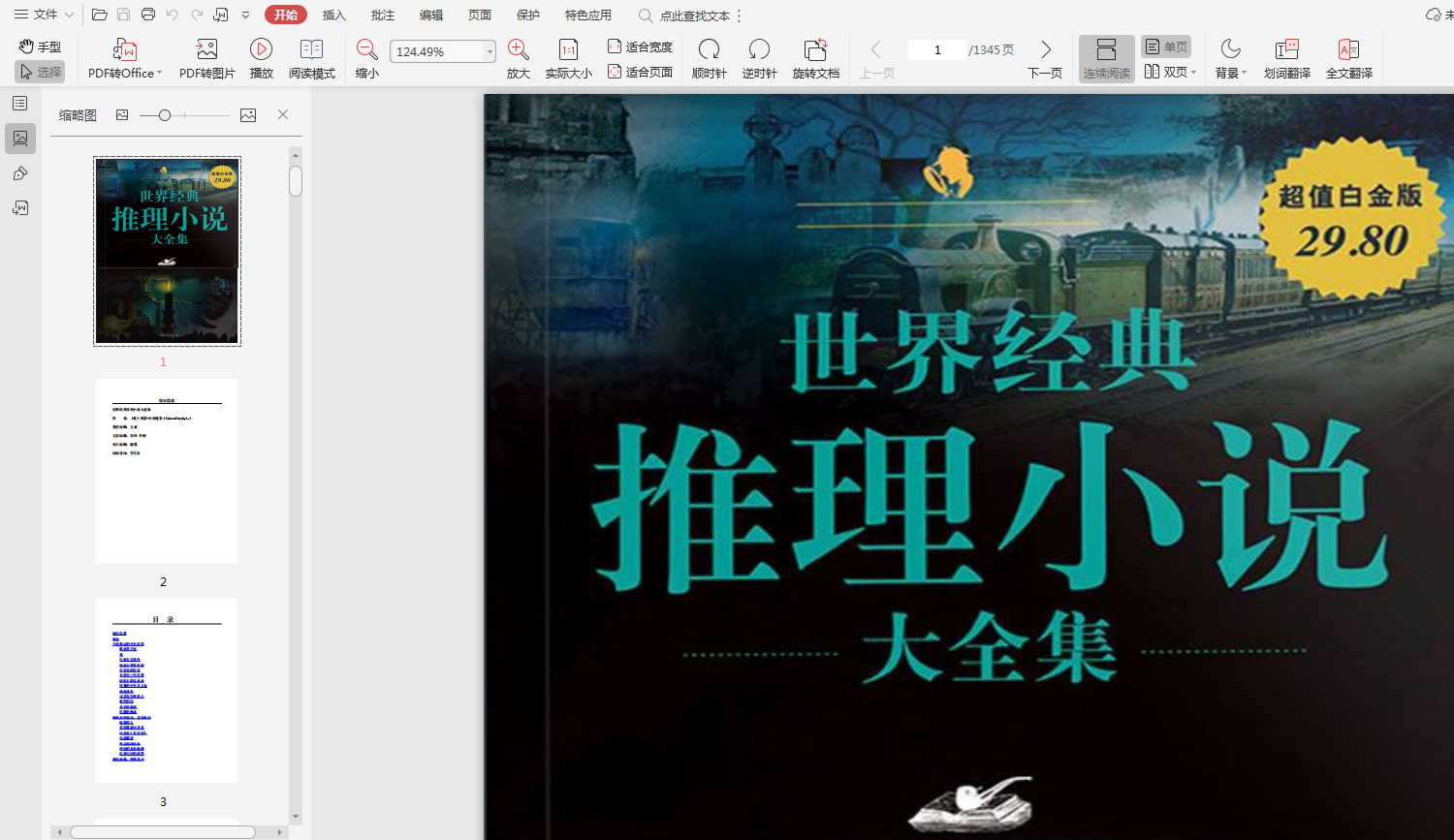Toggle 适合页面 fit page

click(640, 72)
